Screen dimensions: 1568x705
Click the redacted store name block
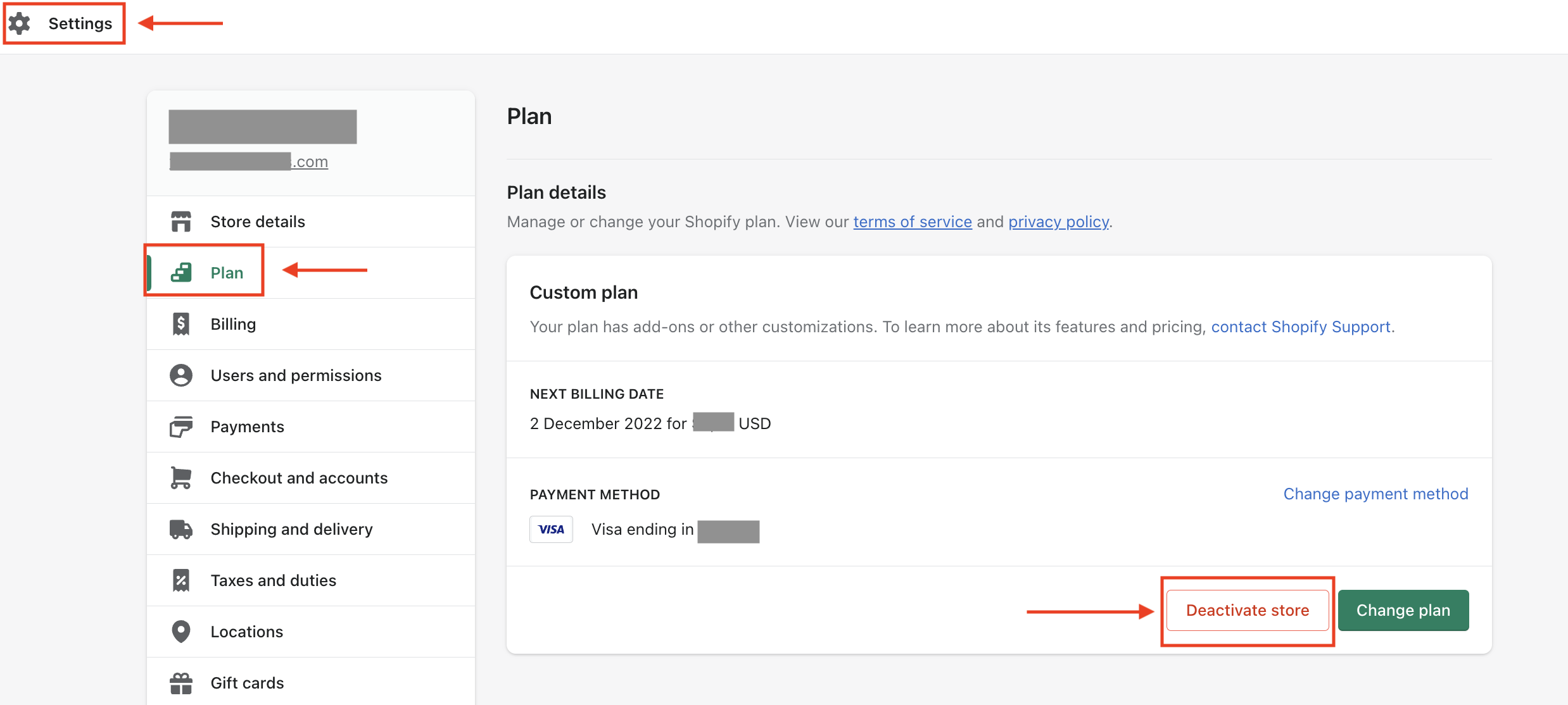click(263, 127)
